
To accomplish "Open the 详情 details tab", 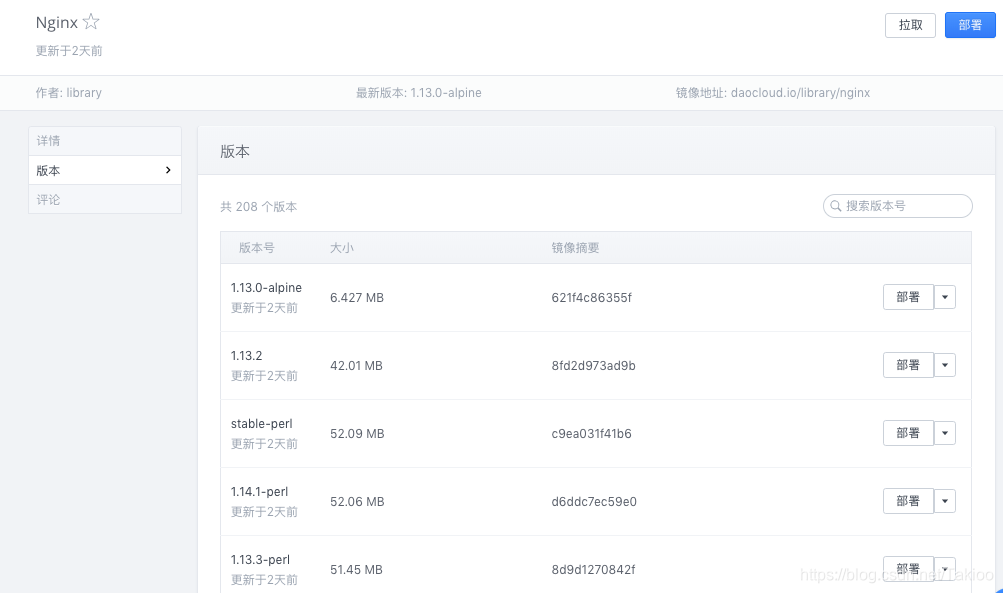I will click(105, 141).
